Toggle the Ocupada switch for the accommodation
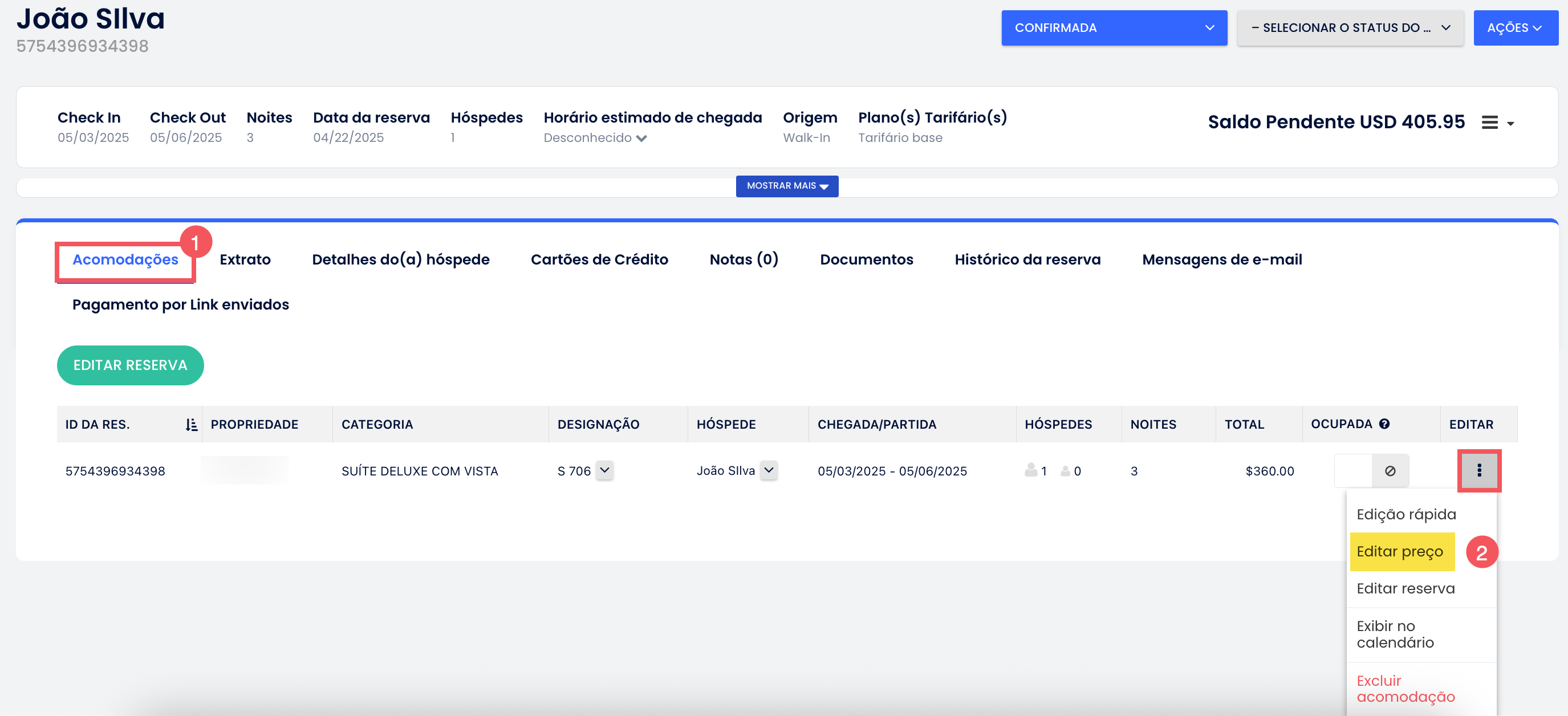This screenshot has width=1568, height=716. (x=1354, y=471)
